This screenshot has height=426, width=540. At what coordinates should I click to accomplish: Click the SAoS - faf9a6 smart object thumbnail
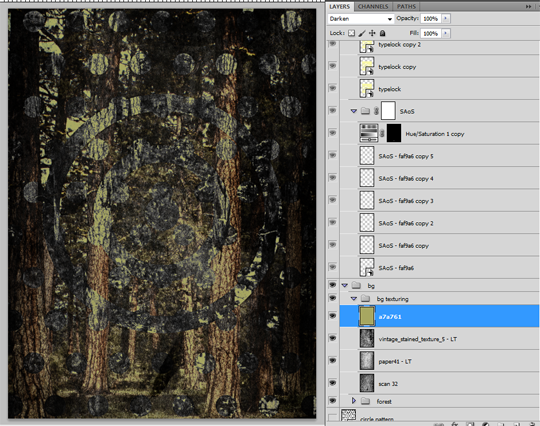[x=367, y=267]
